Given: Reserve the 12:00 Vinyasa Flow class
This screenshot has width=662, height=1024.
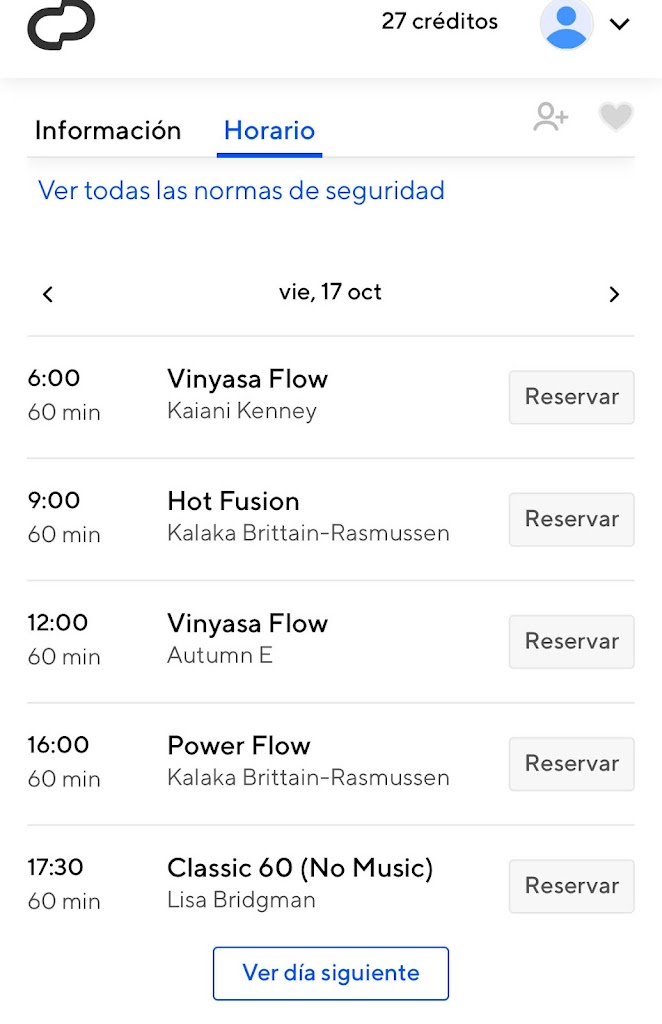Looking at the screenshot, I should point(571,641).
